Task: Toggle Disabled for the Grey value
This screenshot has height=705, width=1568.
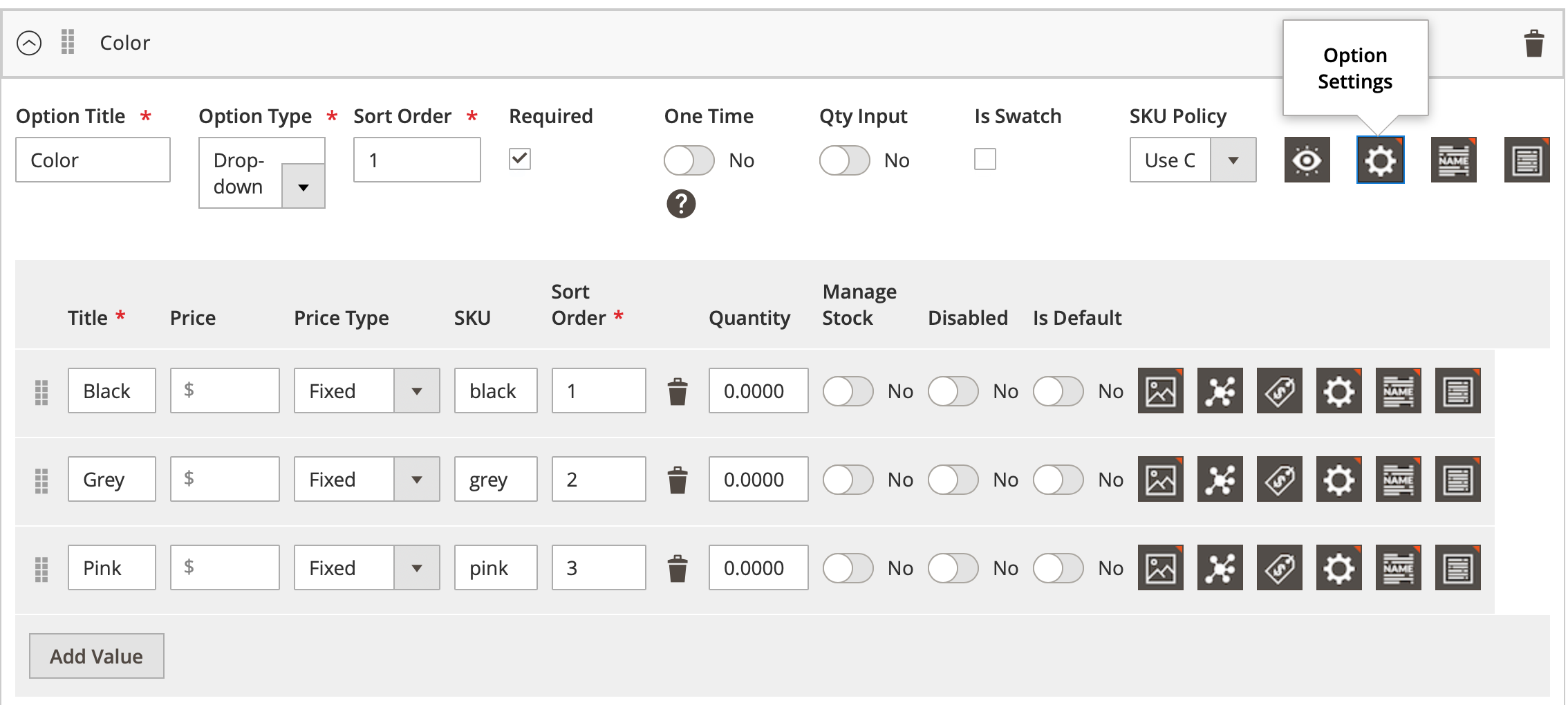Action: (x=953, y=480)
